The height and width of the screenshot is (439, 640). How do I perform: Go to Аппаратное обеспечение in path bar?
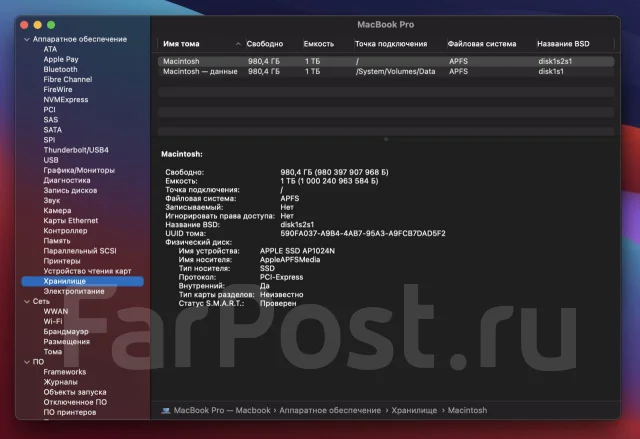pos(330,410)
